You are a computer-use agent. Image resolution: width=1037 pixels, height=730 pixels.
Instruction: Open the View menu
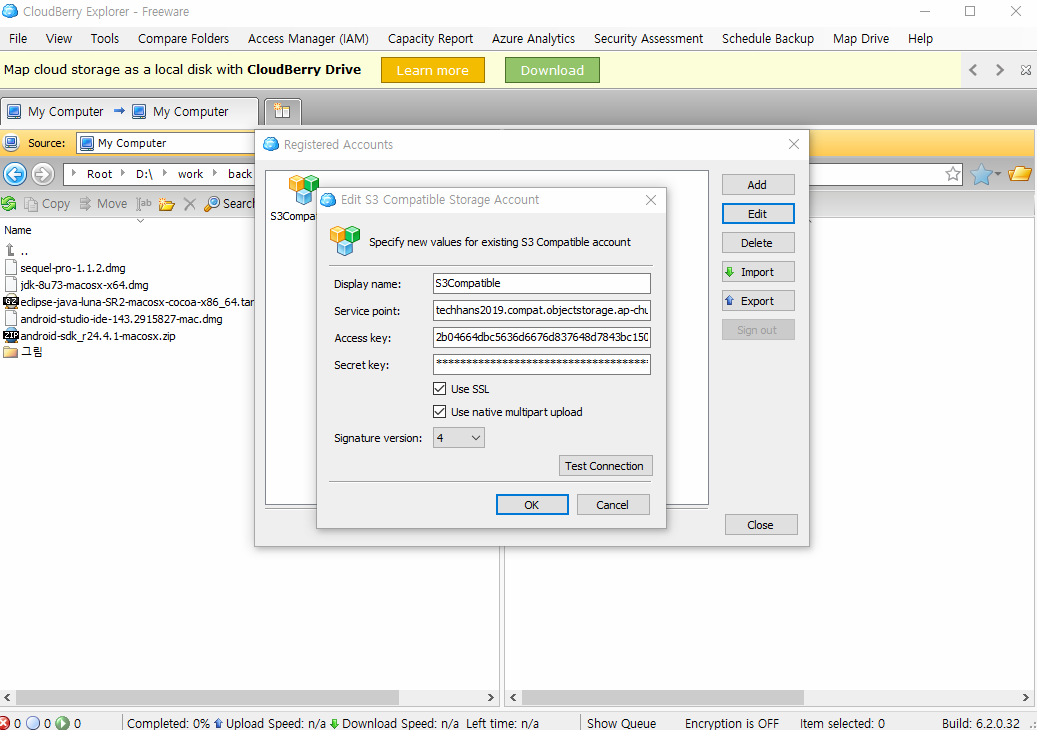tap(59, 38)
